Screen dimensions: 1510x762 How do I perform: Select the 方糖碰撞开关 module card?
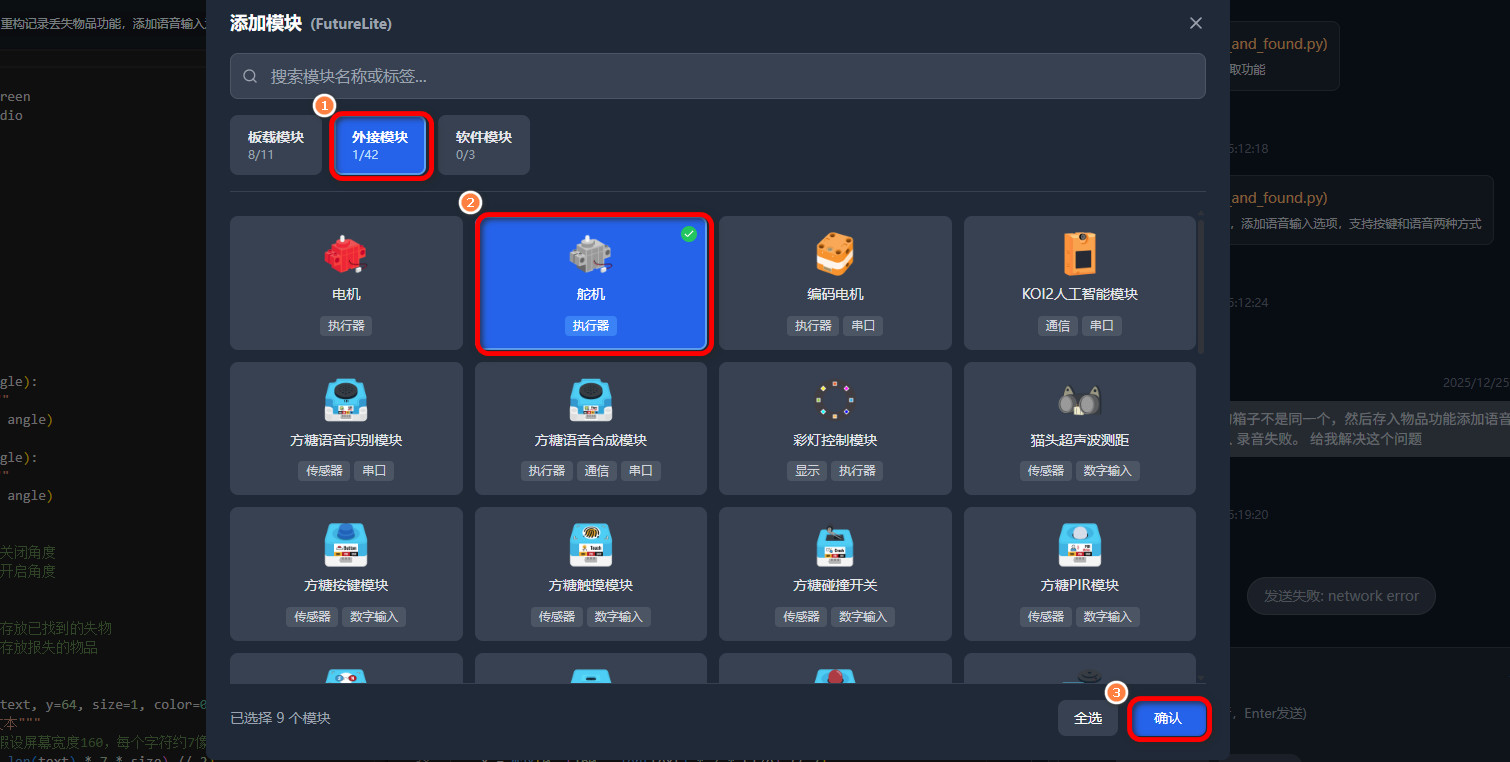coord(835,574)
